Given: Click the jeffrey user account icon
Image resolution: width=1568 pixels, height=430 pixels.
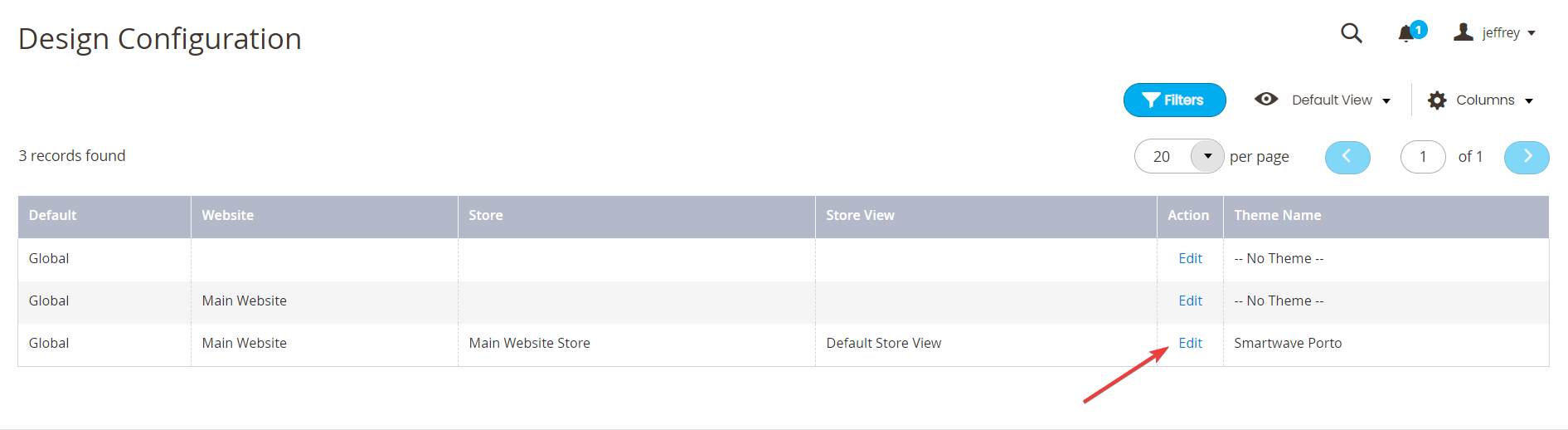Looking at the screenshot, I should [x=1464, y=32].
